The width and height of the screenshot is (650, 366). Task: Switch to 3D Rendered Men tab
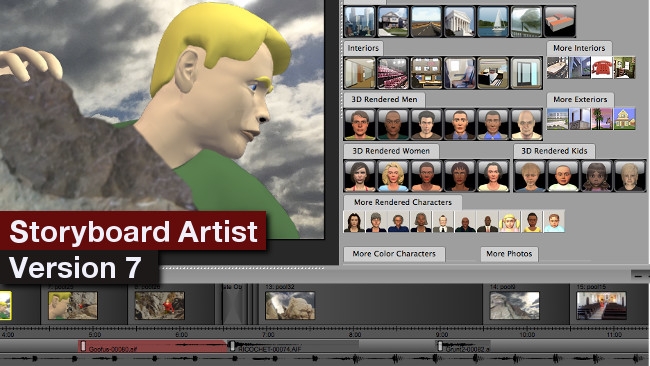384,99
